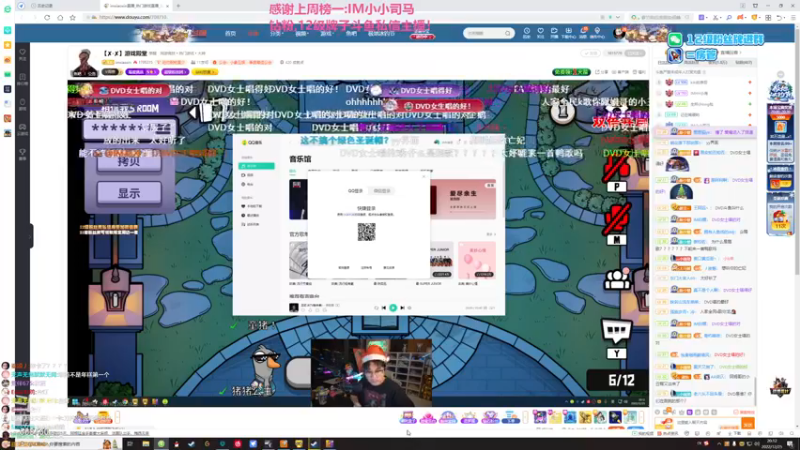Click the 拷贝 button in the game lobby
Viewport: 800px width, 450px height.
[129, 162]
